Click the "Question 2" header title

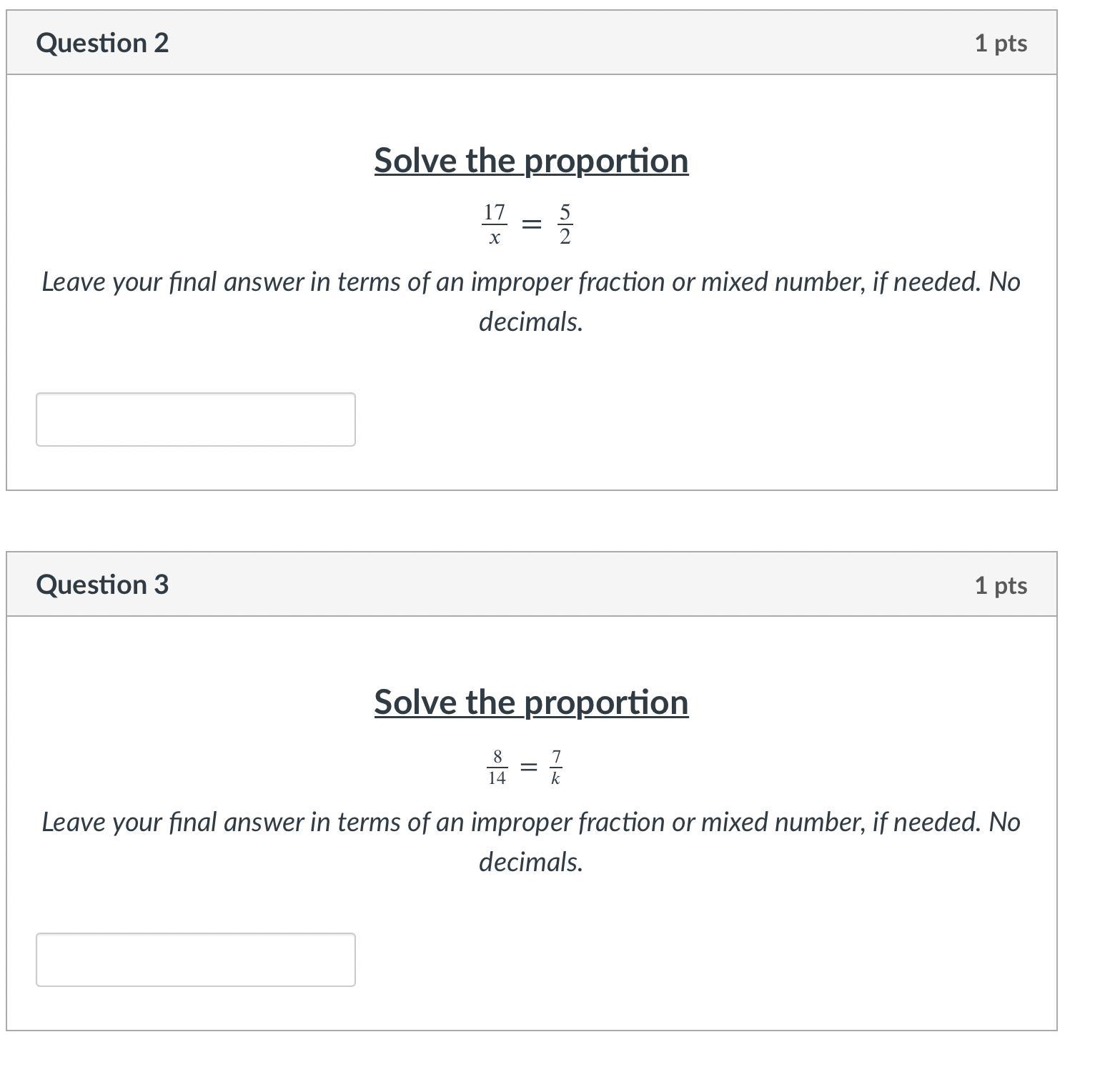click(102, 43)
